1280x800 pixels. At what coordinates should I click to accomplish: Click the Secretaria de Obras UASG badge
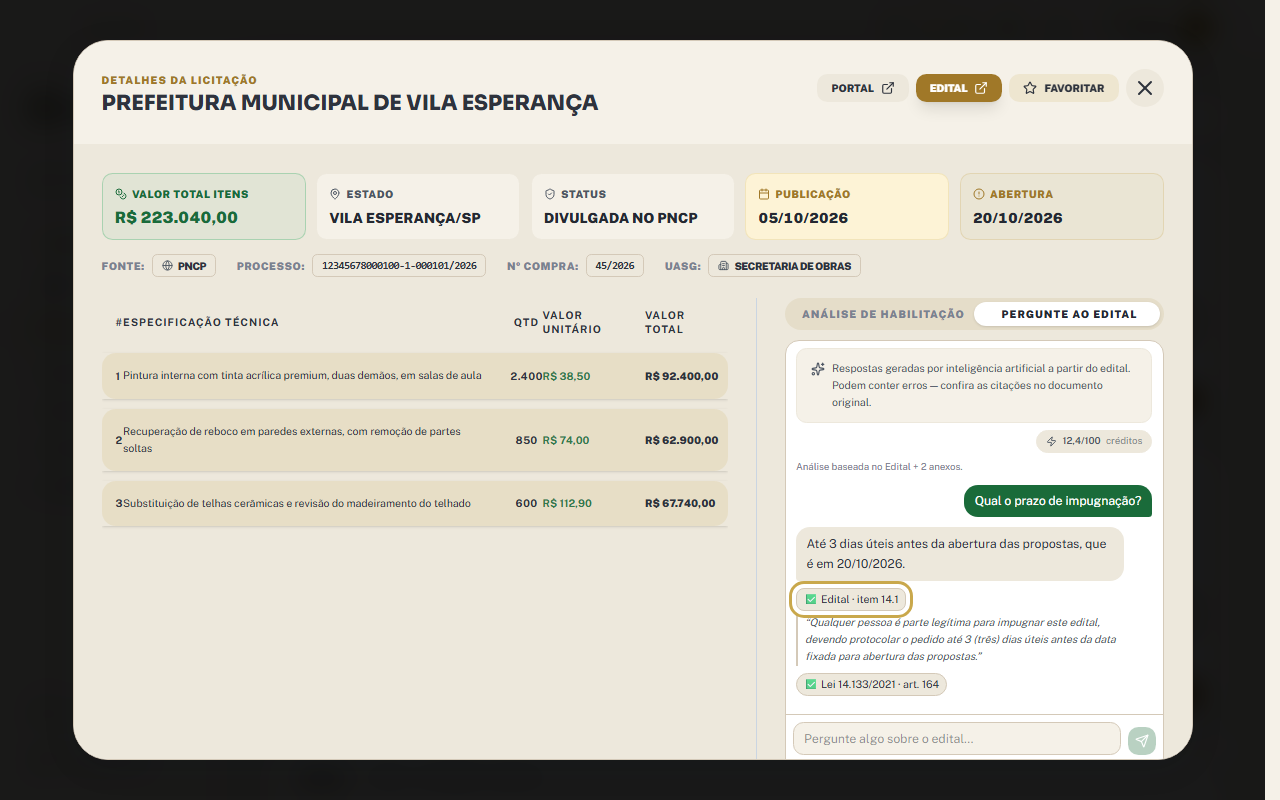[x=784, y=266]
